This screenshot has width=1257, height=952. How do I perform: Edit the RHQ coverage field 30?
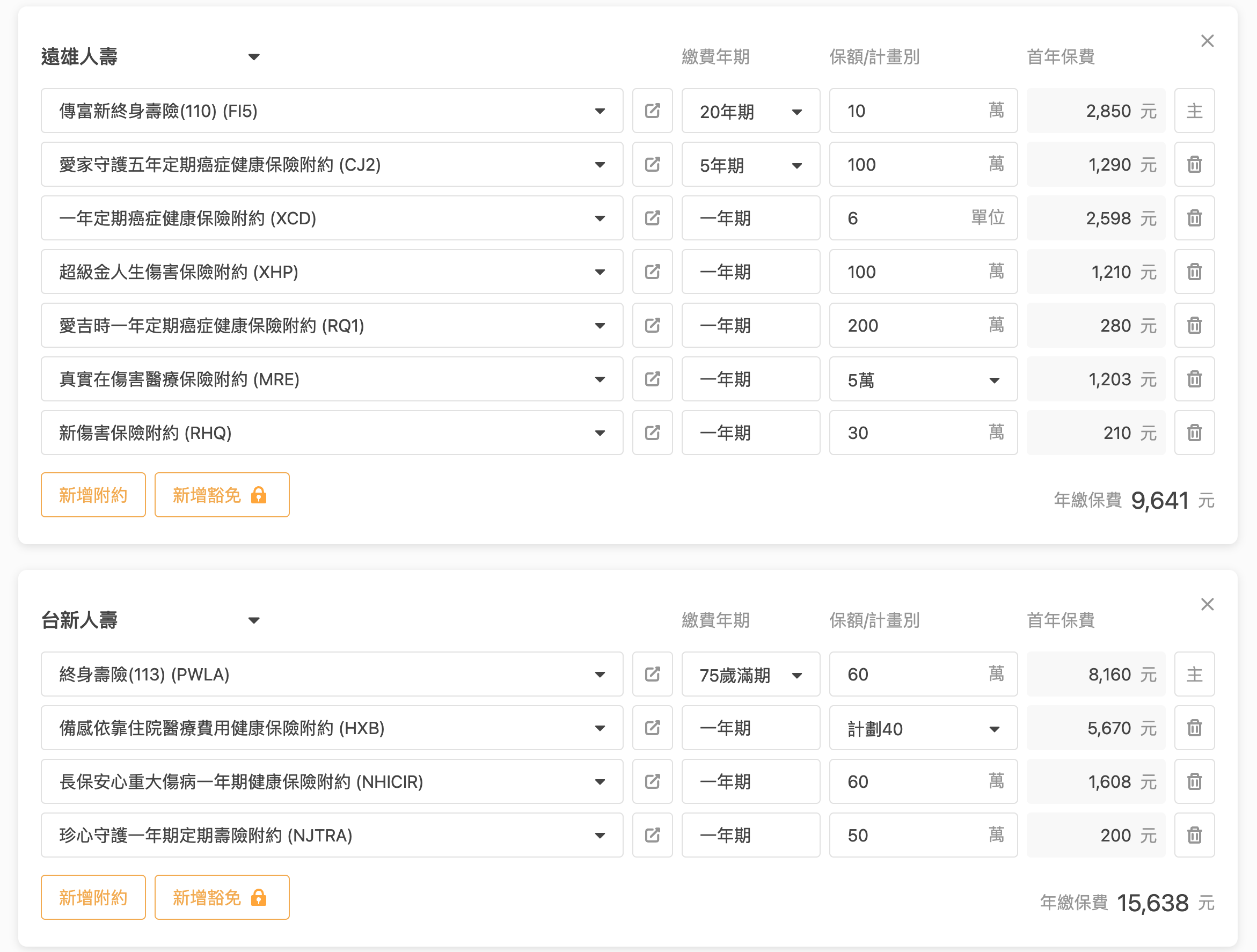tap(923, 433)
